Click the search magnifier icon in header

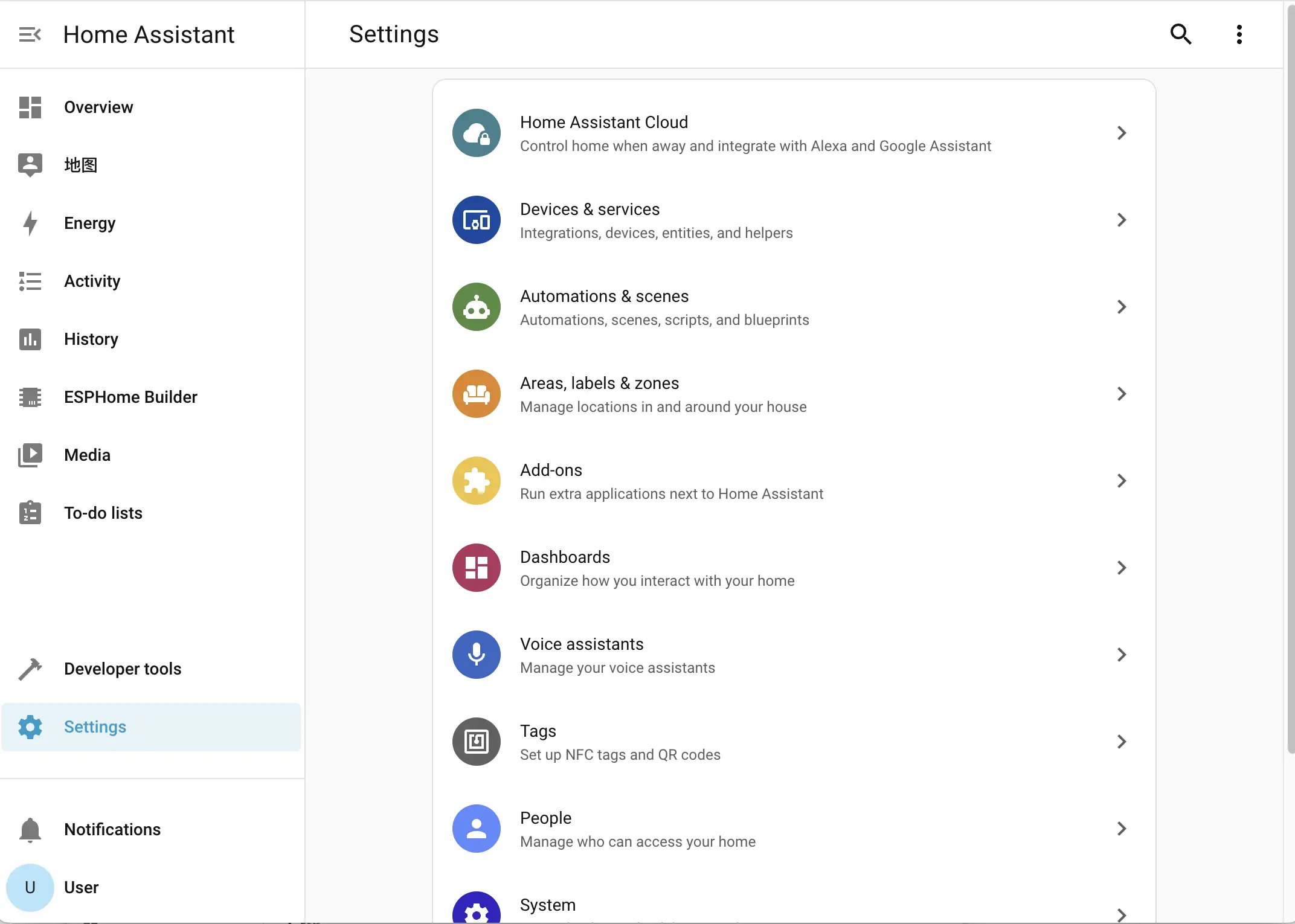(1180, 34)
